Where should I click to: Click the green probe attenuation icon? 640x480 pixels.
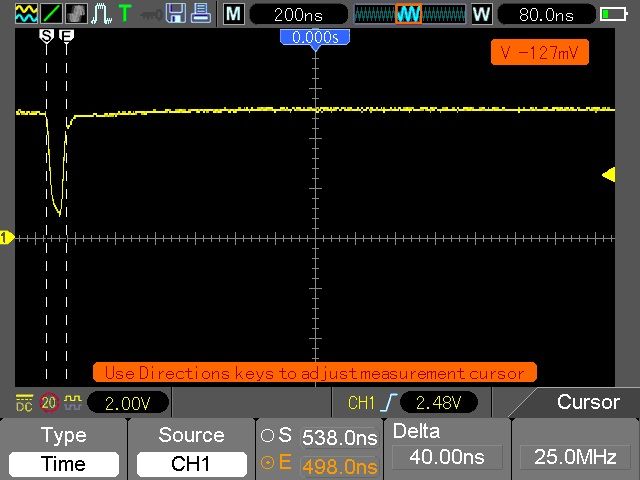coord(73,402)
